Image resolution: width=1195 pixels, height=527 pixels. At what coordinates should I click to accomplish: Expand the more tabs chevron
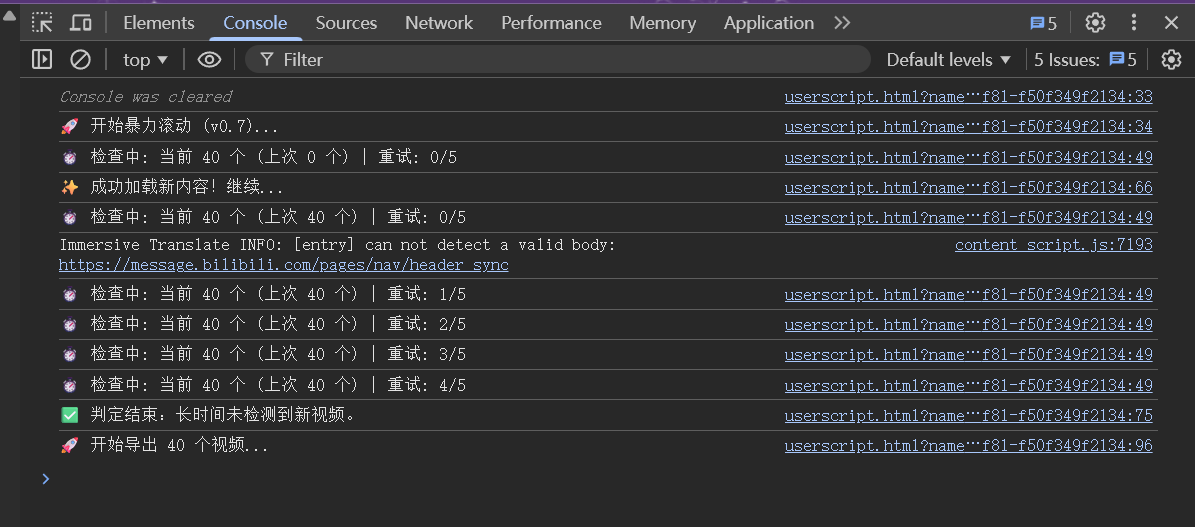(x=842, y=23)
